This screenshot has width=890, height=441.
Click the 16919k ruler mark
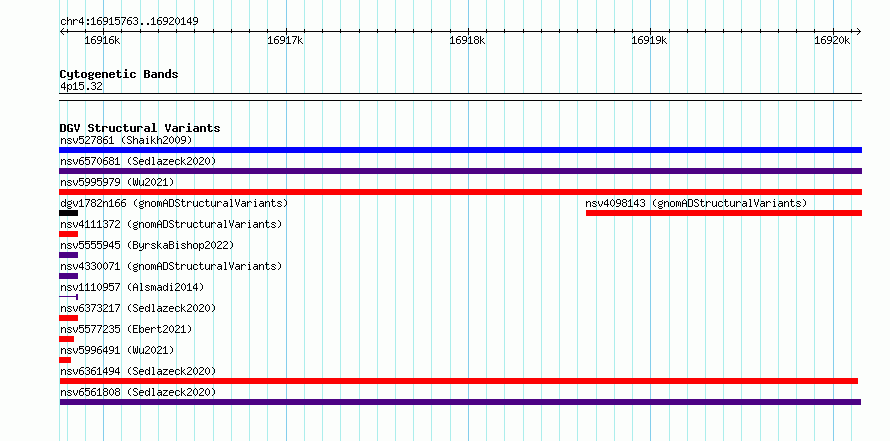pos(649,40)
